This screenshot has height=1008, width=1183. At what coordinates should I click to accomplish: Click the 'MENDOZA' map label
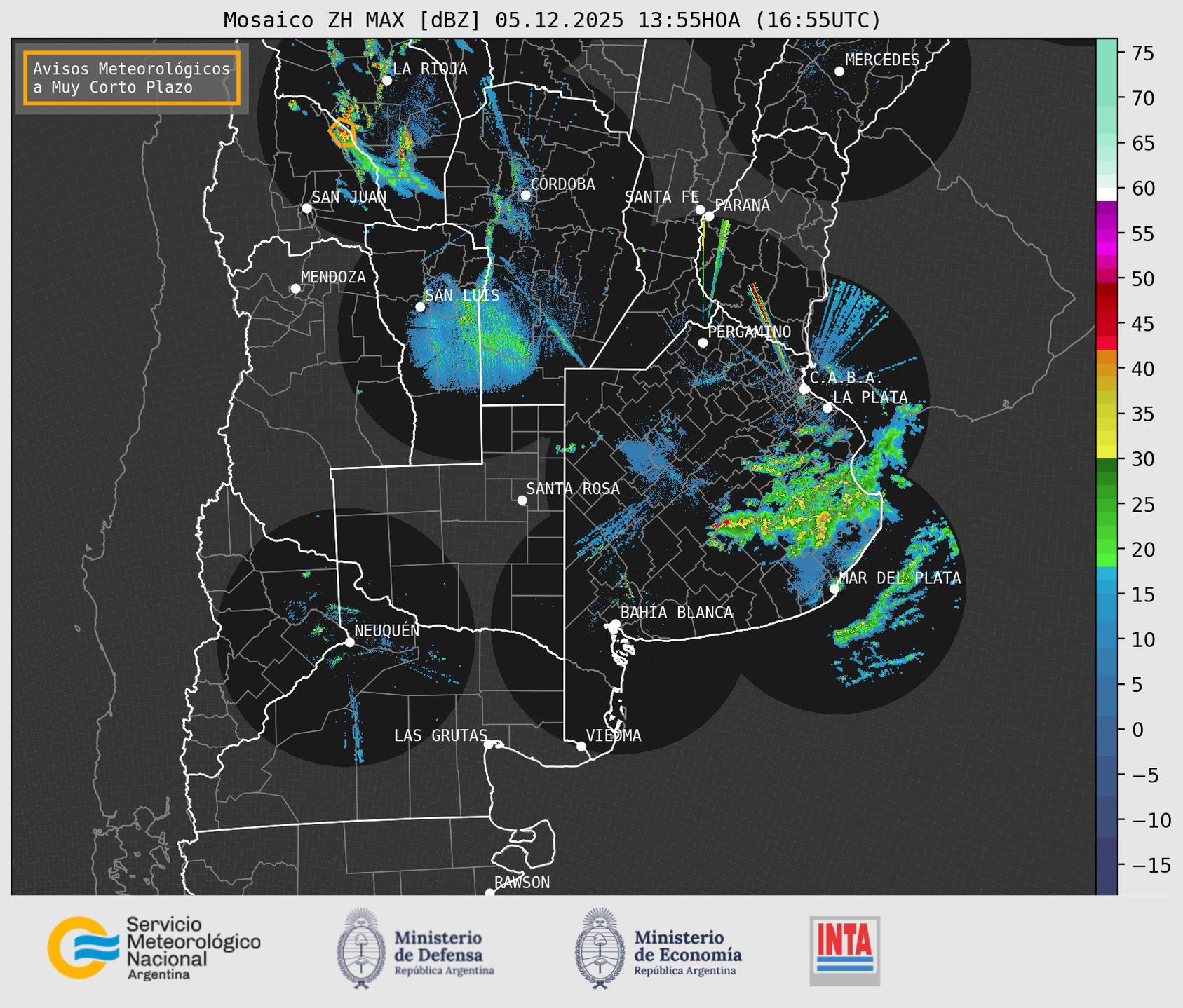click(333, 277)
